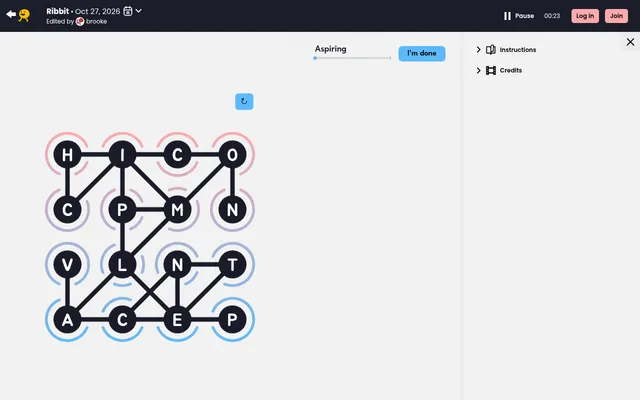Click the Join button

(616, 16)
